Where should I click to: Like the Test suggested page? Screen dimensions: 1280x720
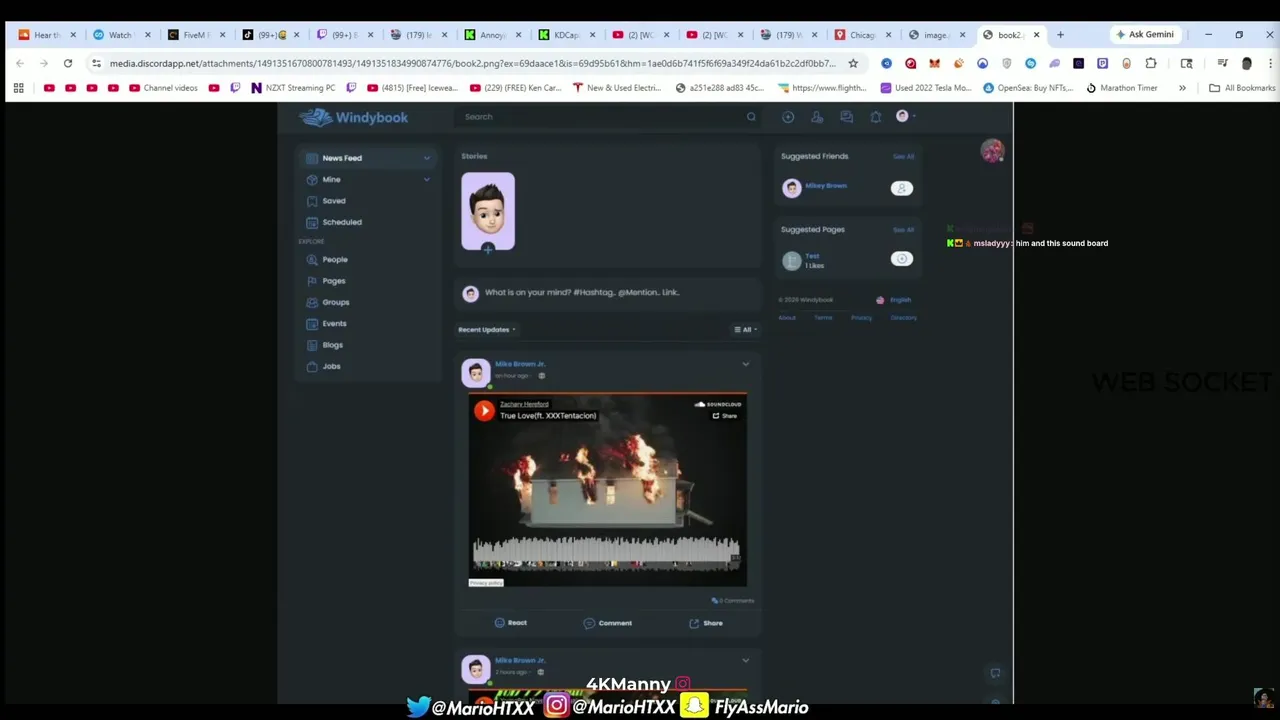click(902, 259)
